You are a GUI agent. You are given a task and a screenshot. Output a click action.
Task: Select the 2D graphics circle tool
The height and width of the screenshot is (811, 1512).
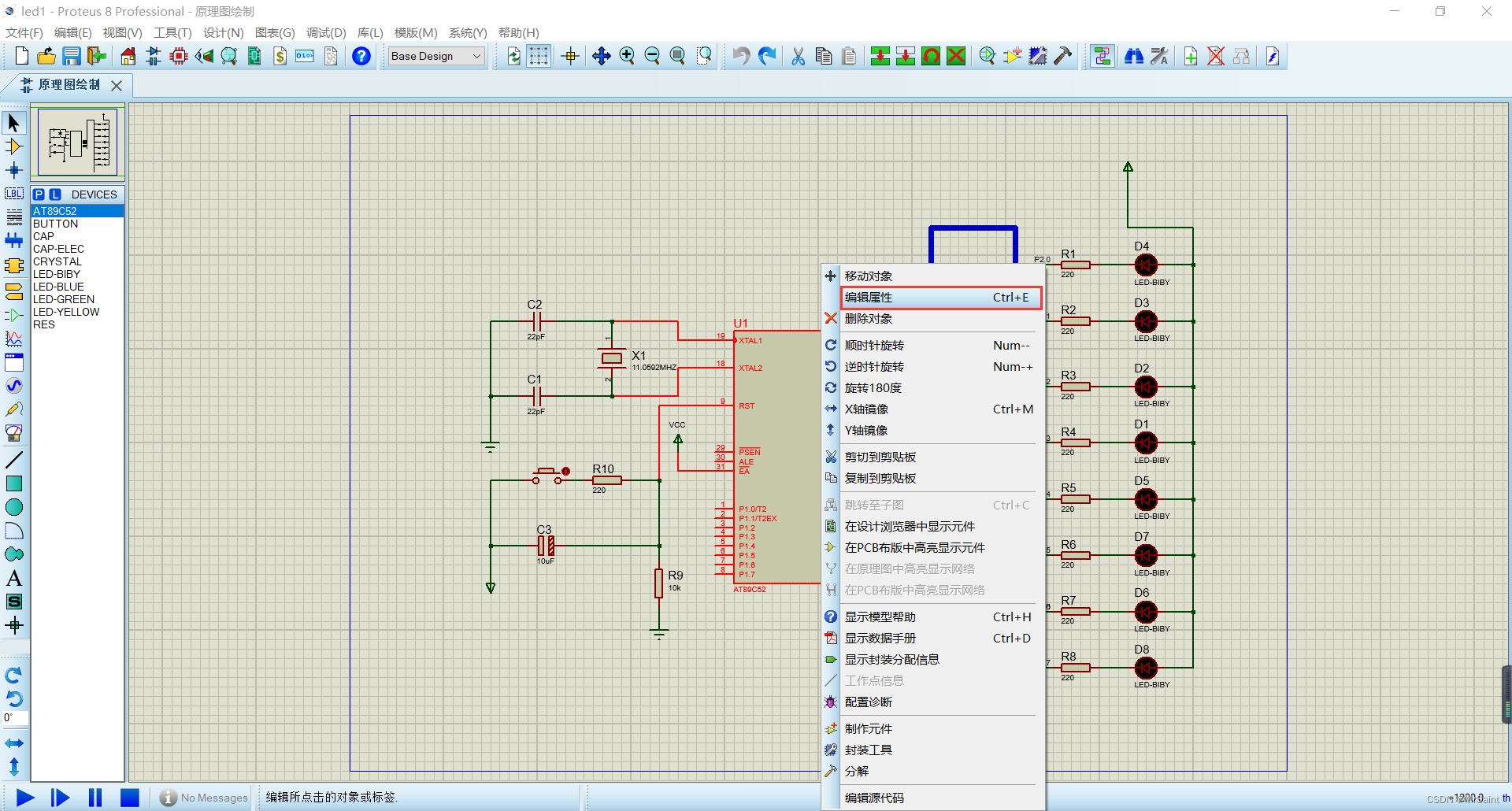click(x=13, y=507)
